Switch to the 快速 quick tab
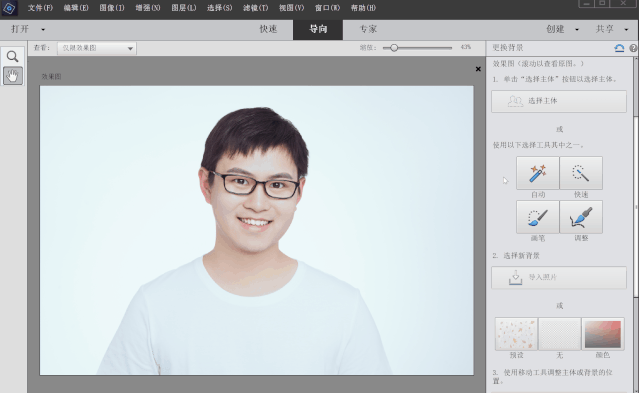The height and width of the screenshot is (393, 639). point(268,29)
